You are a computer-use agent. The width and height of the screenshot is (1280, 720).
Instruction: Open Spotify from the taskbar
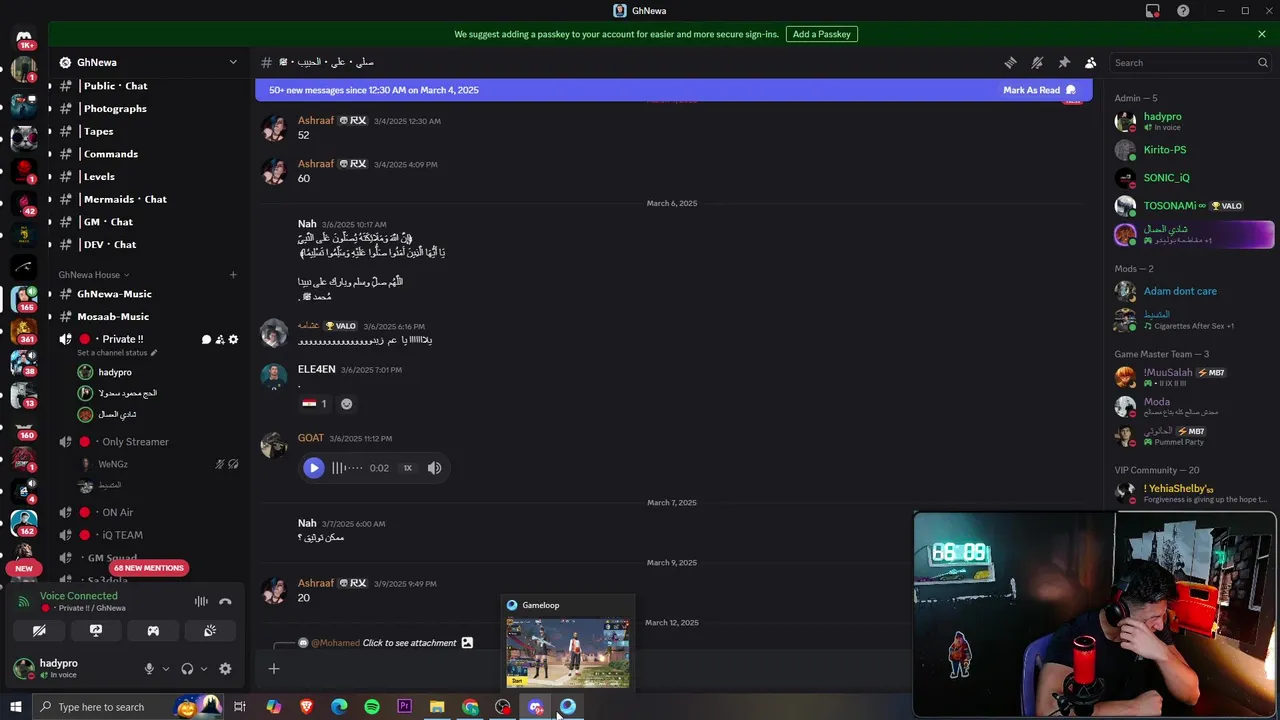372,707
